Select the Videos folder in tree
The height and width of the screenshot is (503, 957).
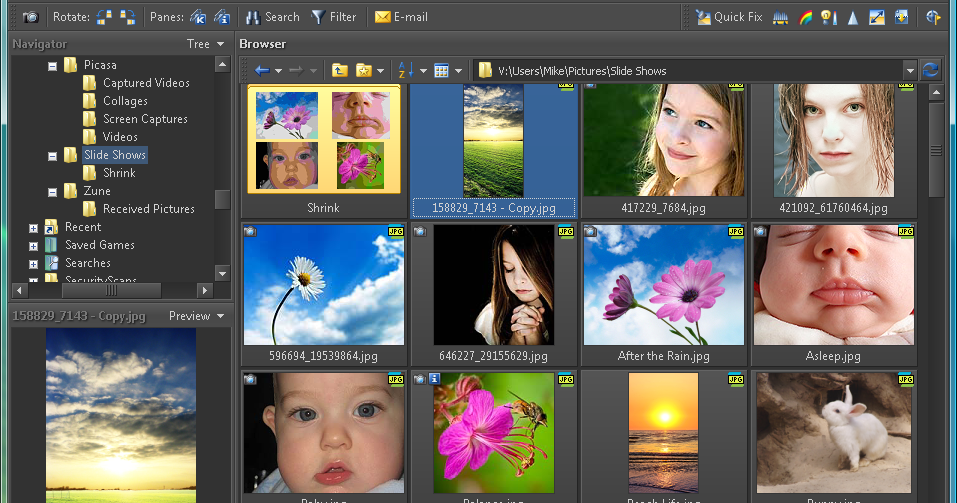pos(120,137)
